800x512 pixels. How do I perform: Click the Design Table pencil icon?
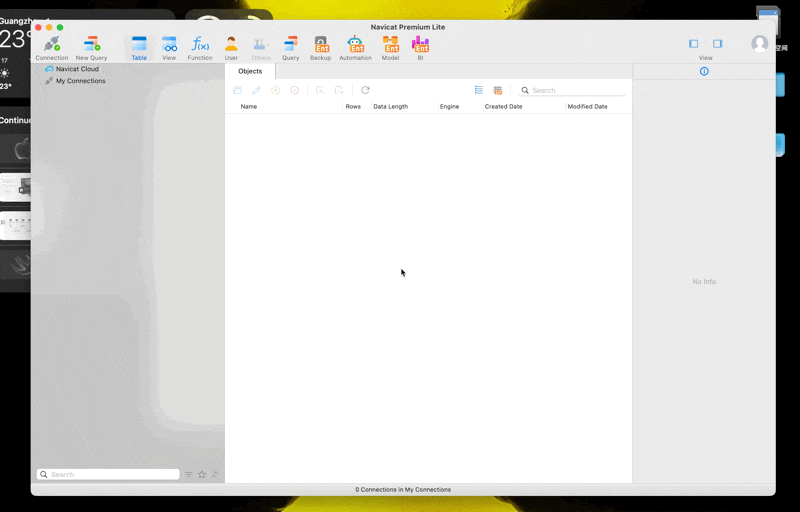[x=256, y=90]
